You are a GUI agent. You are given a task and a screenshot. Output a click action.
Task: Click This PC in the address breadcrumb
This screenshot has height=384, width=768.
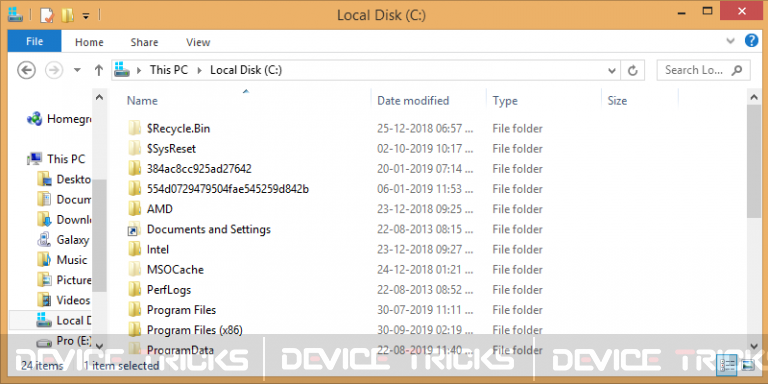[x=168, y=70]
